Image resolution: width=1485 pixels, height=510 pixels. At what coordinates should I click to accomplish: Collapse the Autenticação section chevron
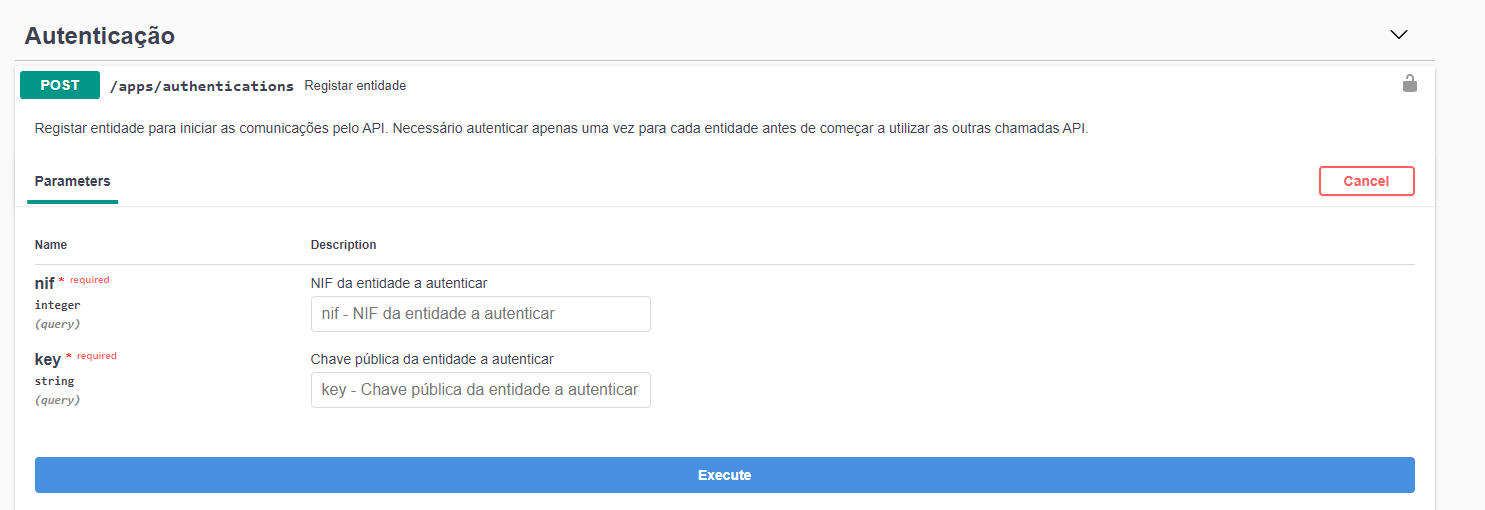click(x=1398, y=35)
